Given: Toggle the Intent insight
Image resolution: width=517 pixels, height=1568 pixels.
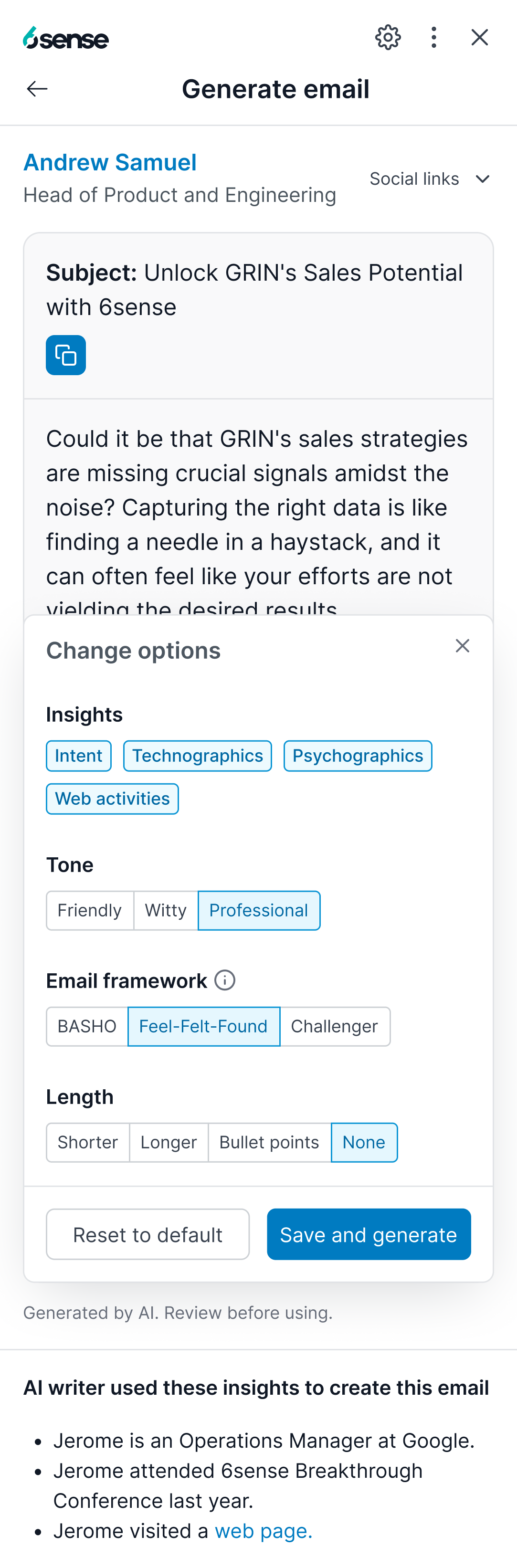Looking at the screenshot, I should point(78,756).
